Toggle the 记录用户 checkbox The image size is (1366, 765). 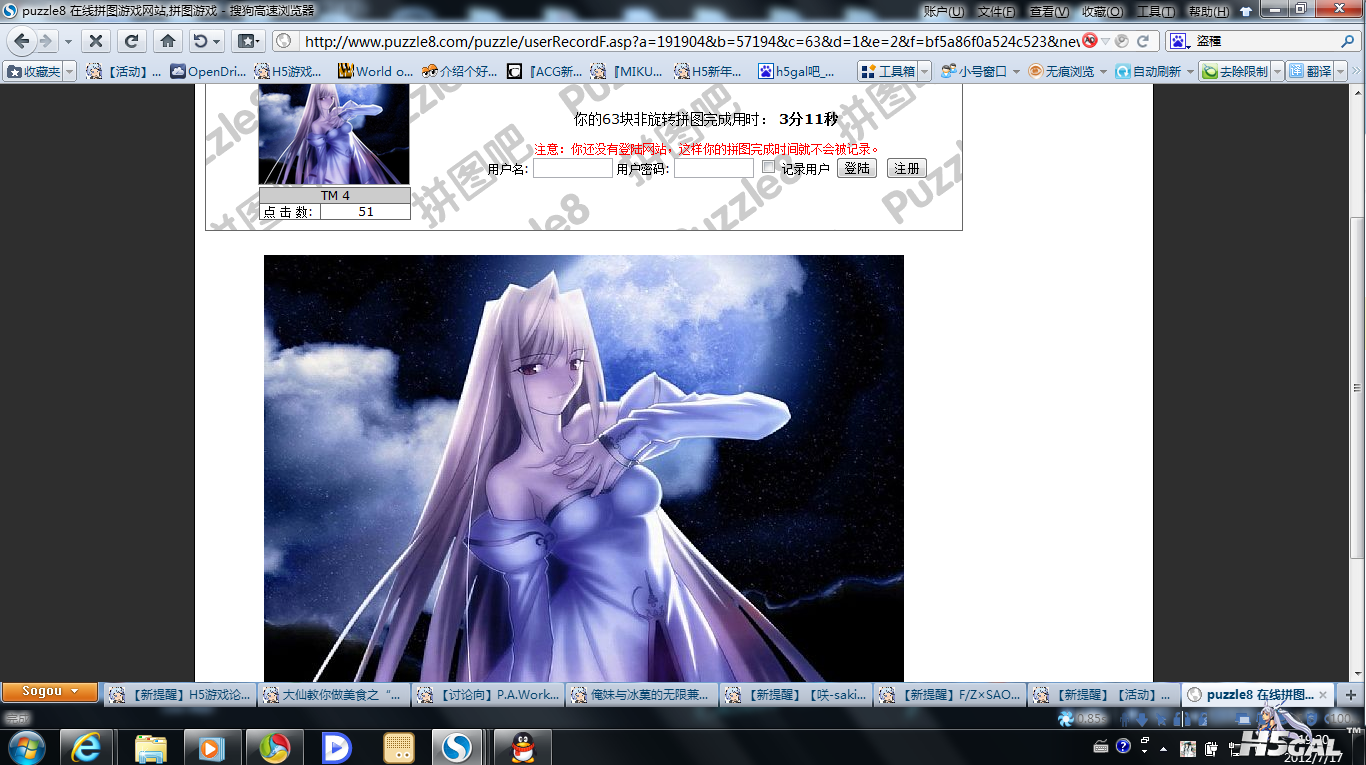(768, 167)
